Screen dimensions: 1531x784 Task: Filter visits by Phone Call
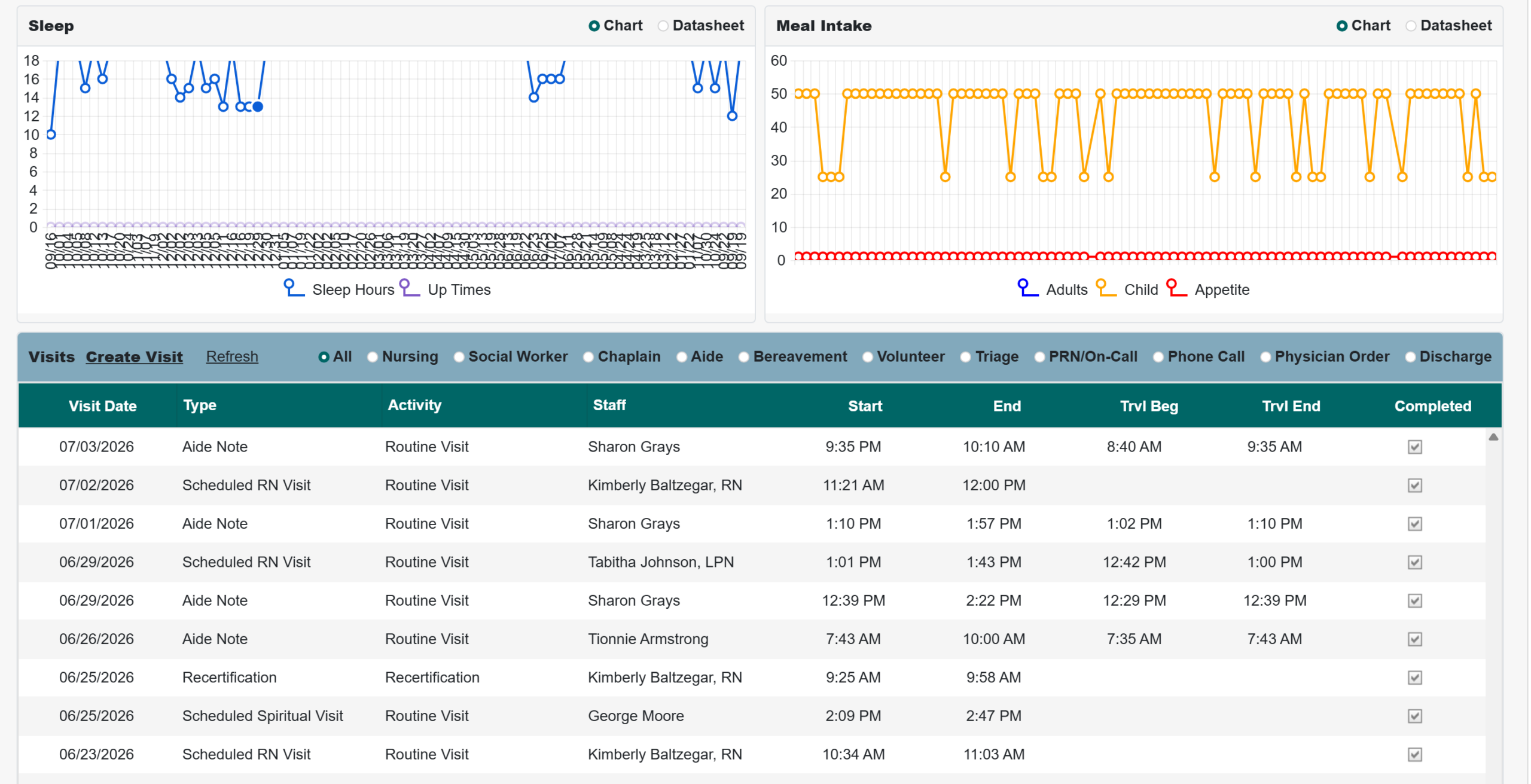(1158, 357)
